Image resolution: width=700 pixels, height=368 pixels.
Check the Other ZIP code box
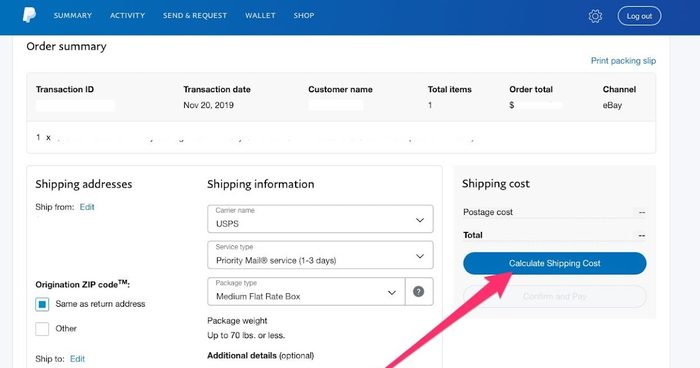click(42, 329)
